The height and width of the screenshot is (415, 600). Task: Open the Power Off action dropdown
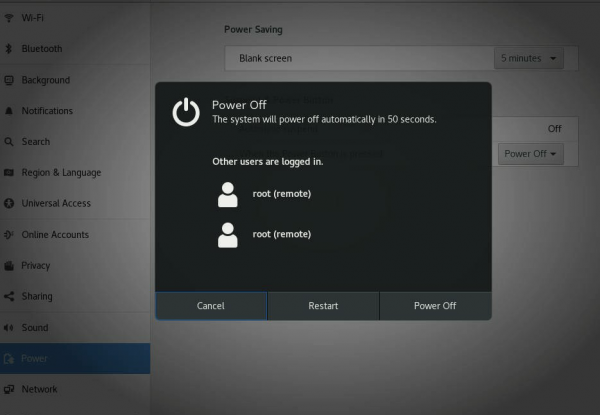click(530, 154)
